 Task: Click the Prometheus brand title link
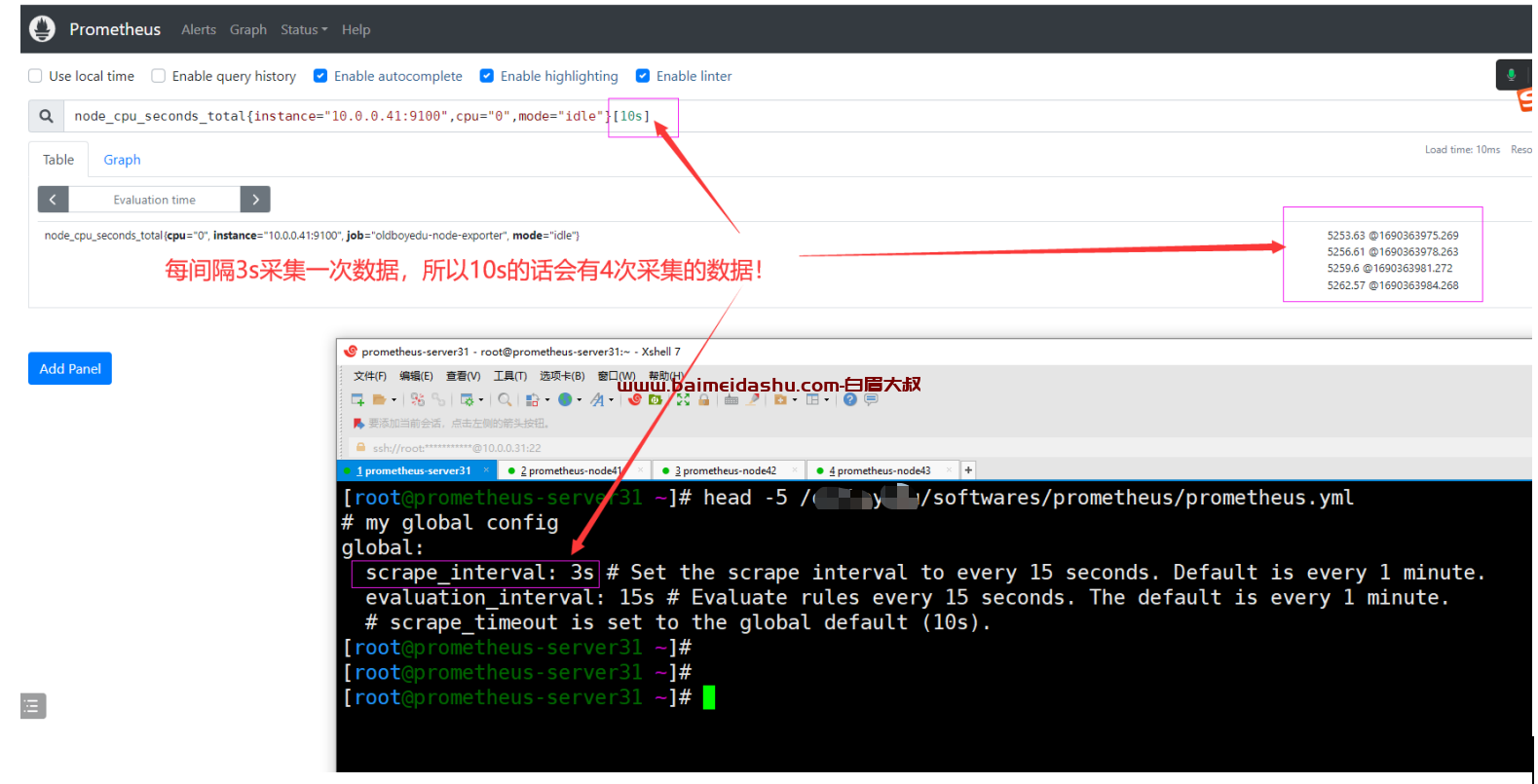pyautogui.click(x=115, y=29)
